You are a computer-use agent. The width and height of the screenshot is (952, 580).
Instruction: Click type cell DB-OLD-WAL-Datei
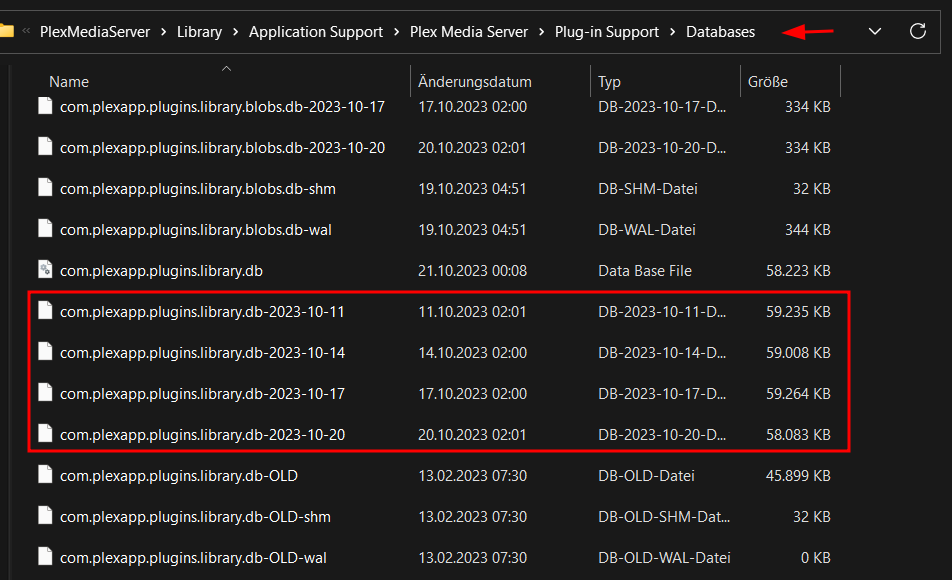(x=664, y=558)
